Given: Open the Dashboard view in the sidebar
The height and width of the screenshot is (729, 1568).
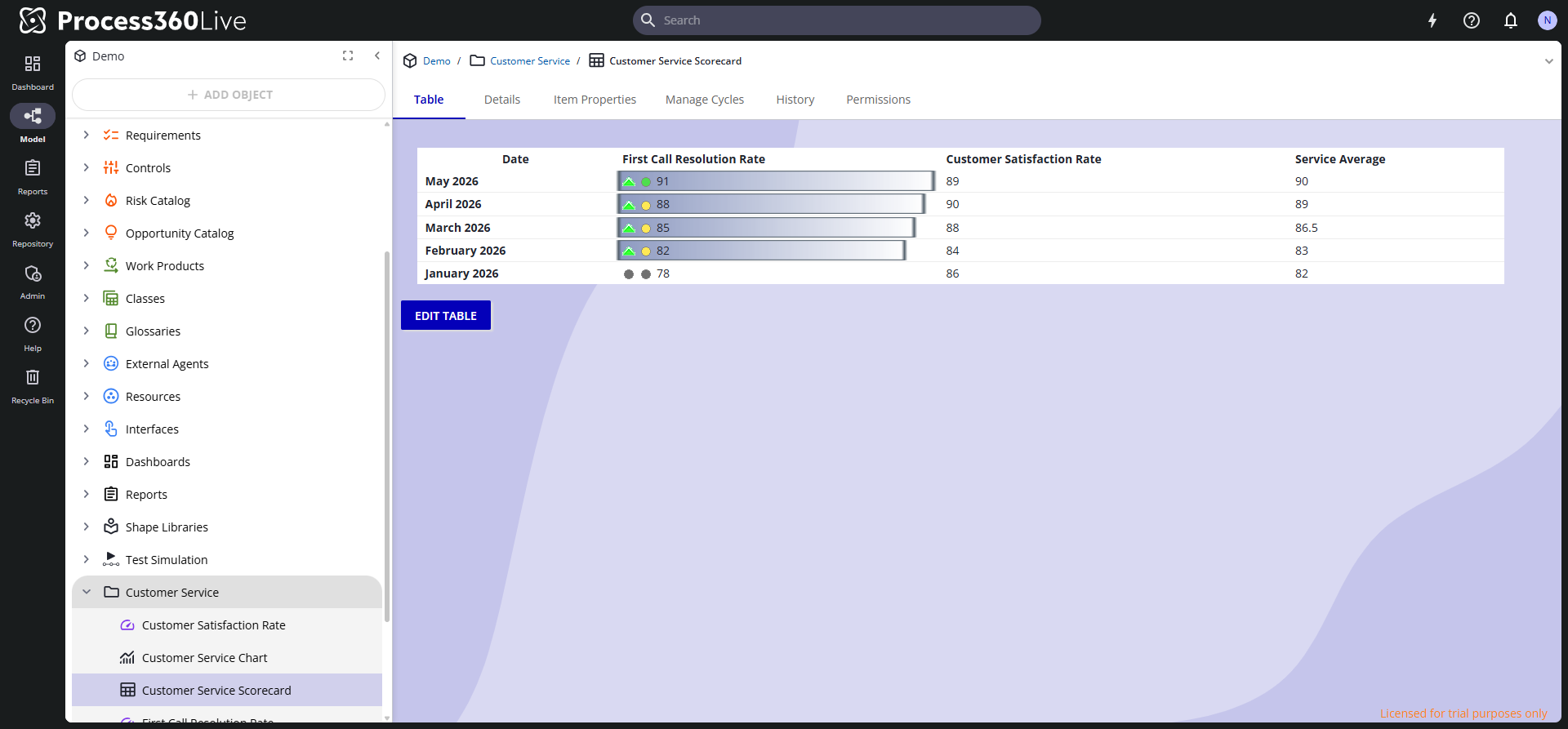Looking at the screenshot, I should [33, 73].
